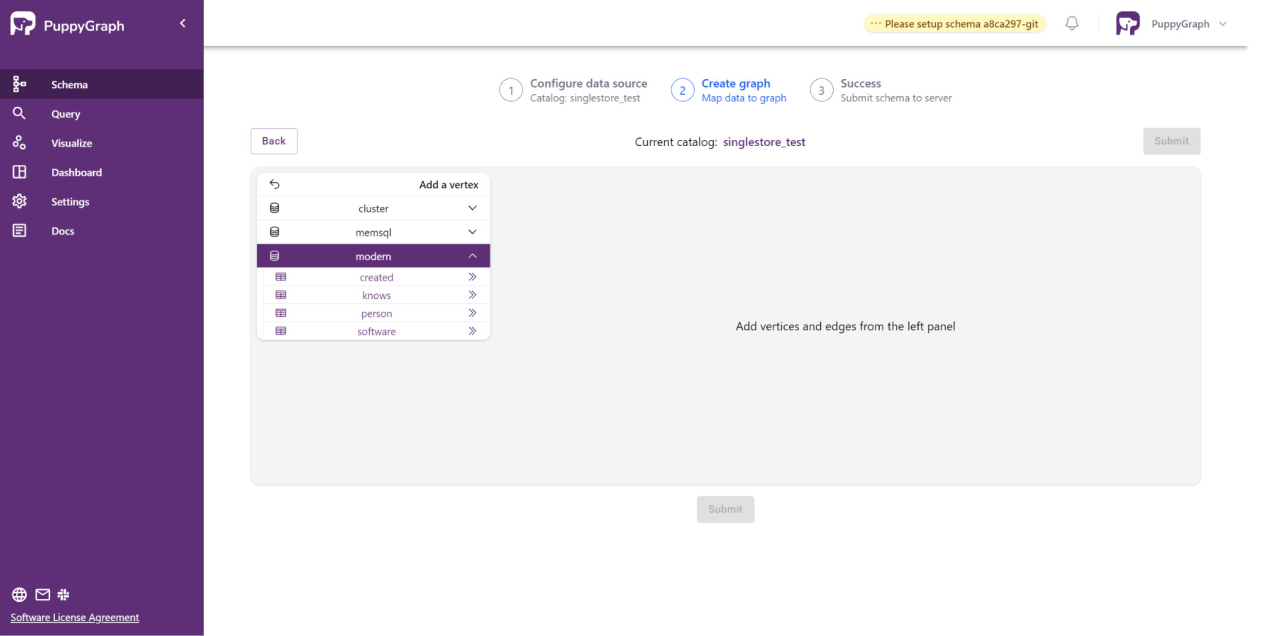
Task: Click the undo arrow above Add a vertex
Action: pos(274,184)
